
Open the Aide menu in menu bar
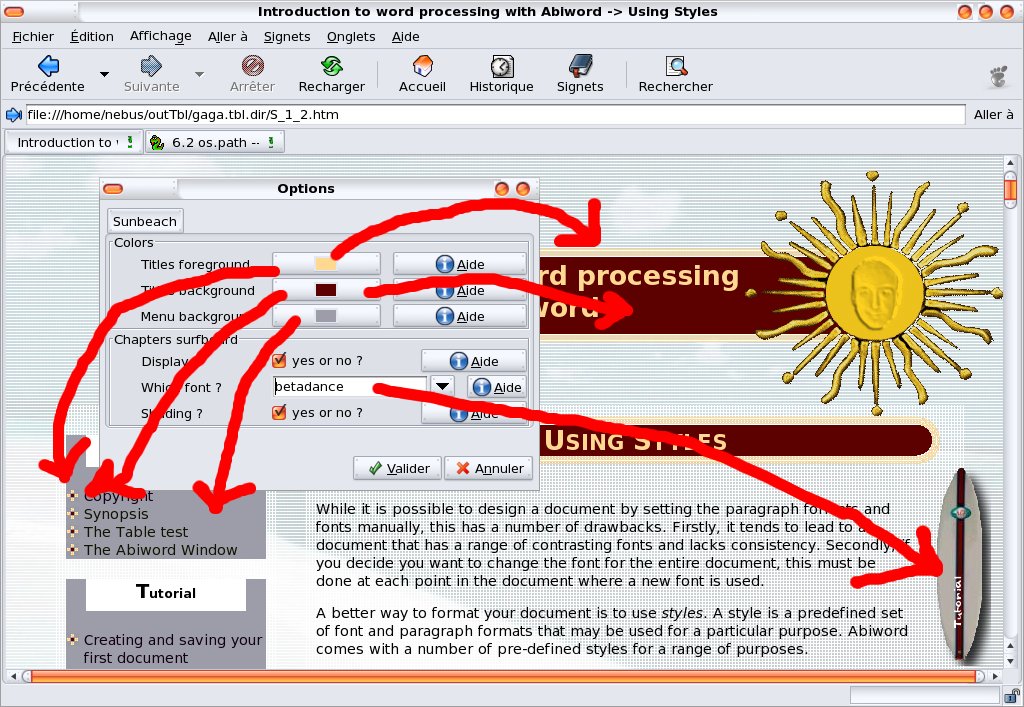point(406,37)
